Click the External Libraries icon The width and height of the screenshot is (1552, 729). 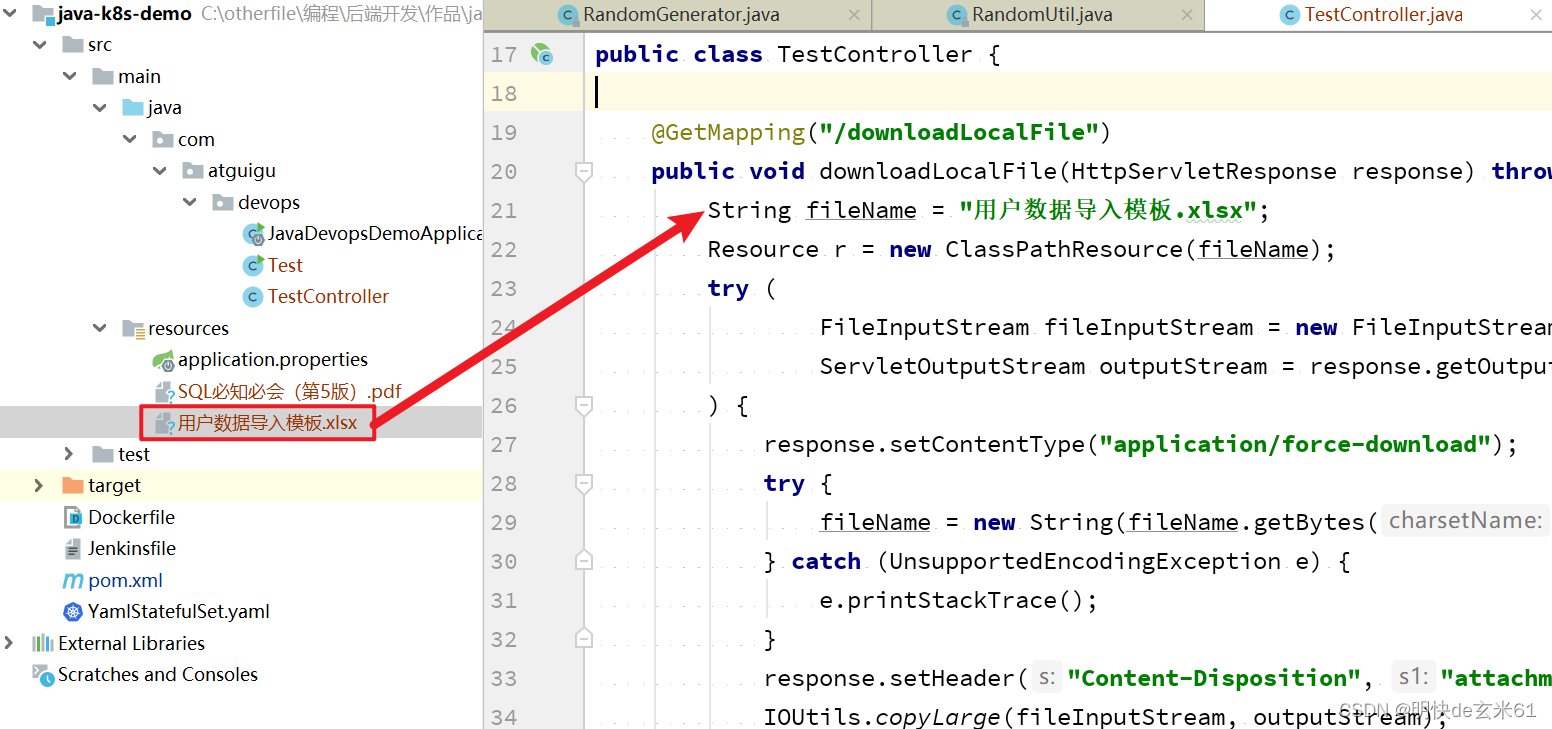[x=42, y=643]
